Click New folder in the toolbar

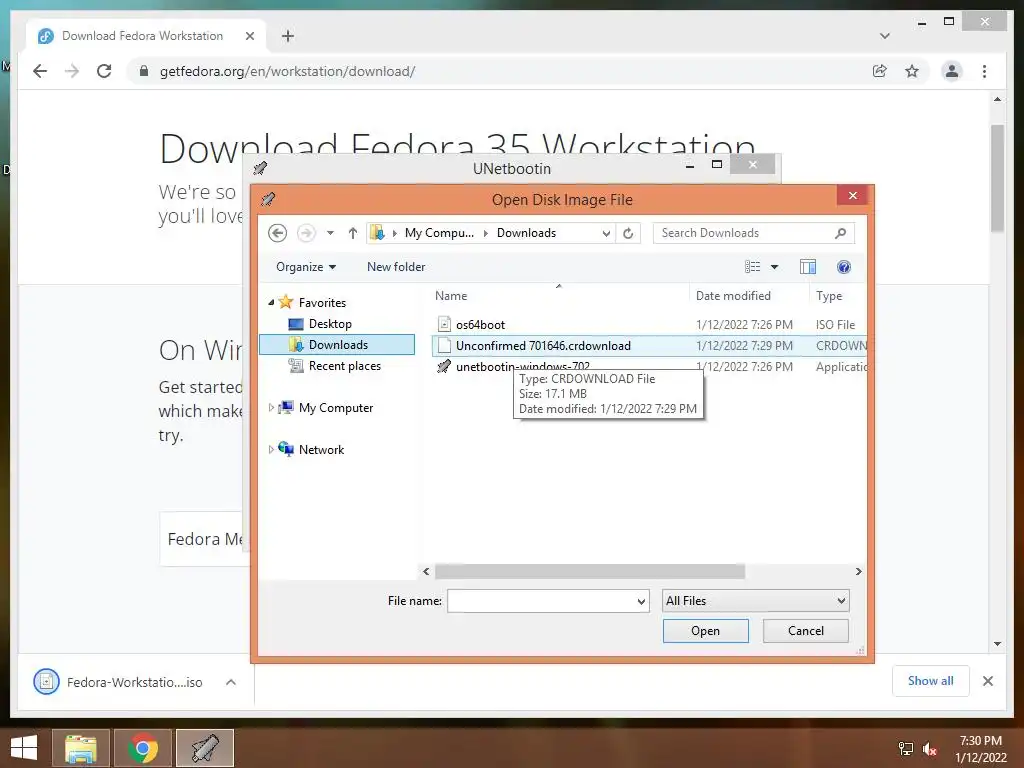[396, 266]
